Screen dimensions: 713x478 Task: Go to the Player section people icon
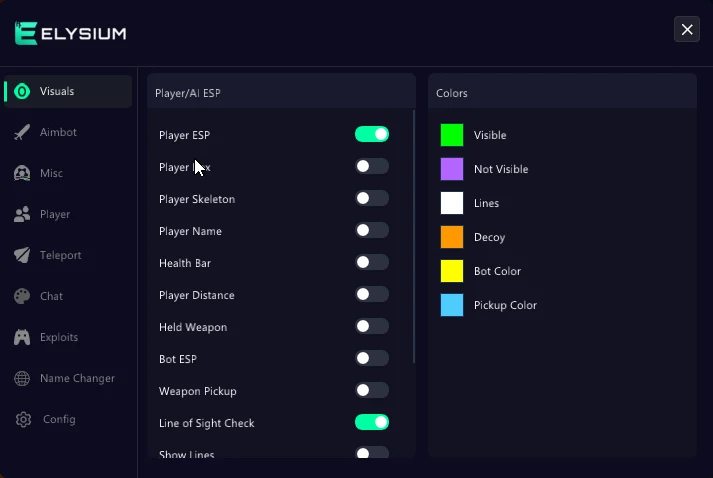pyautogui.click(x=22, y=214)
